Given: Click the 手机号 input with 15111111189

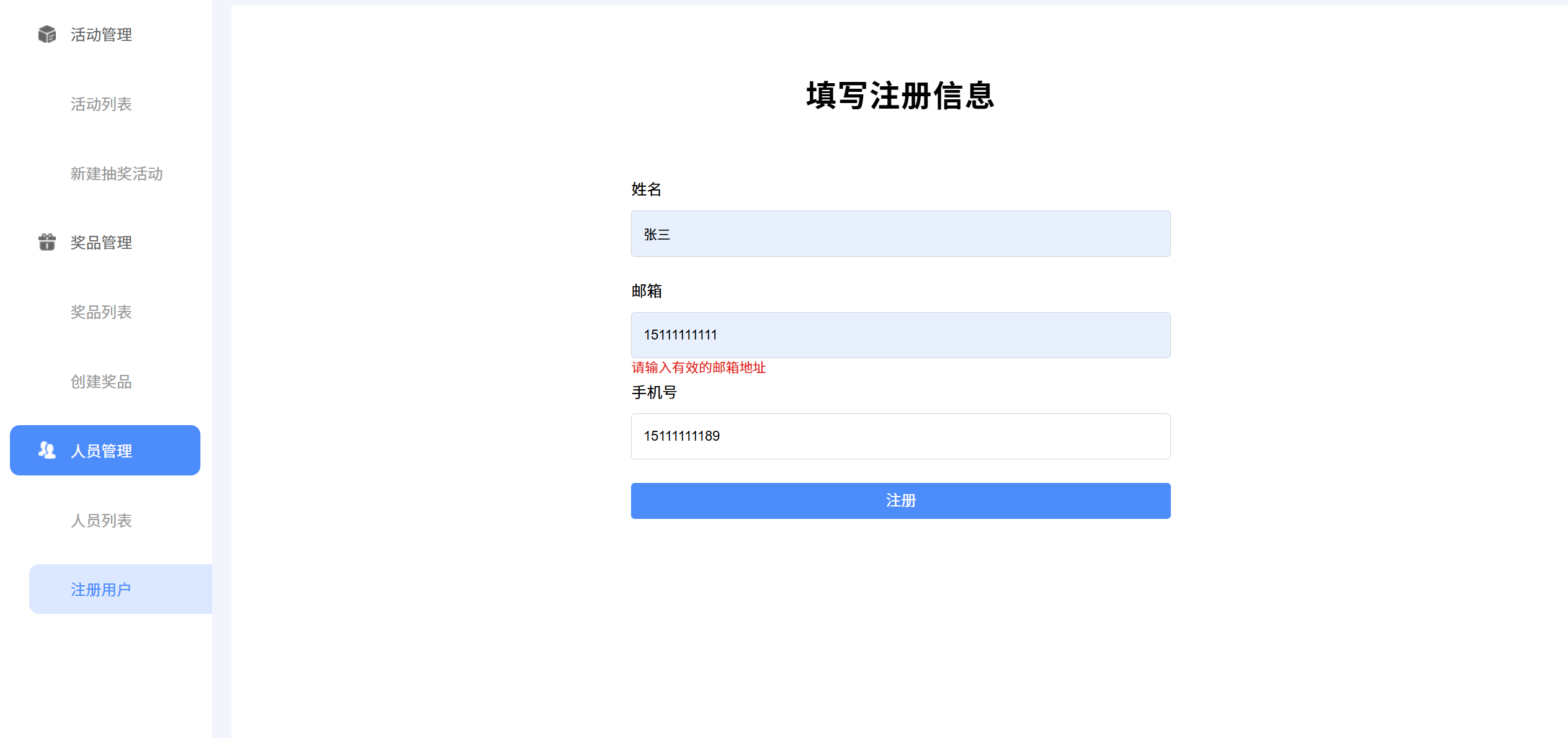Looking at the screenshot, I should click(x=900, y=436).
